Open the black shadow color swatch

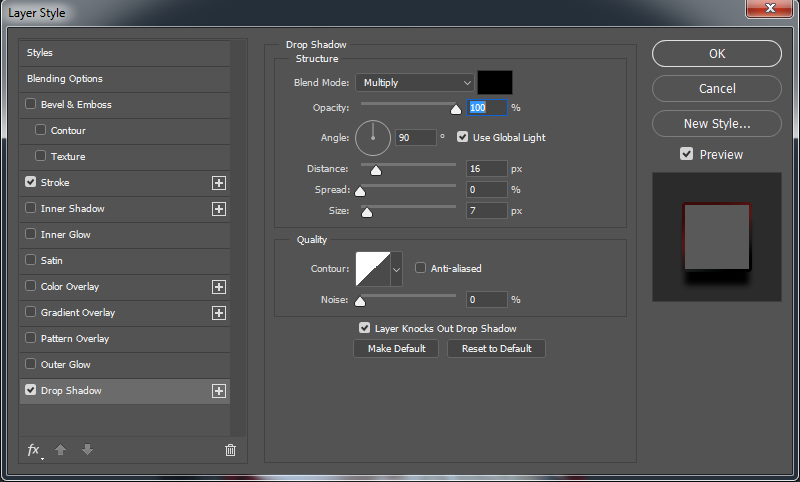tap(495, 83)
